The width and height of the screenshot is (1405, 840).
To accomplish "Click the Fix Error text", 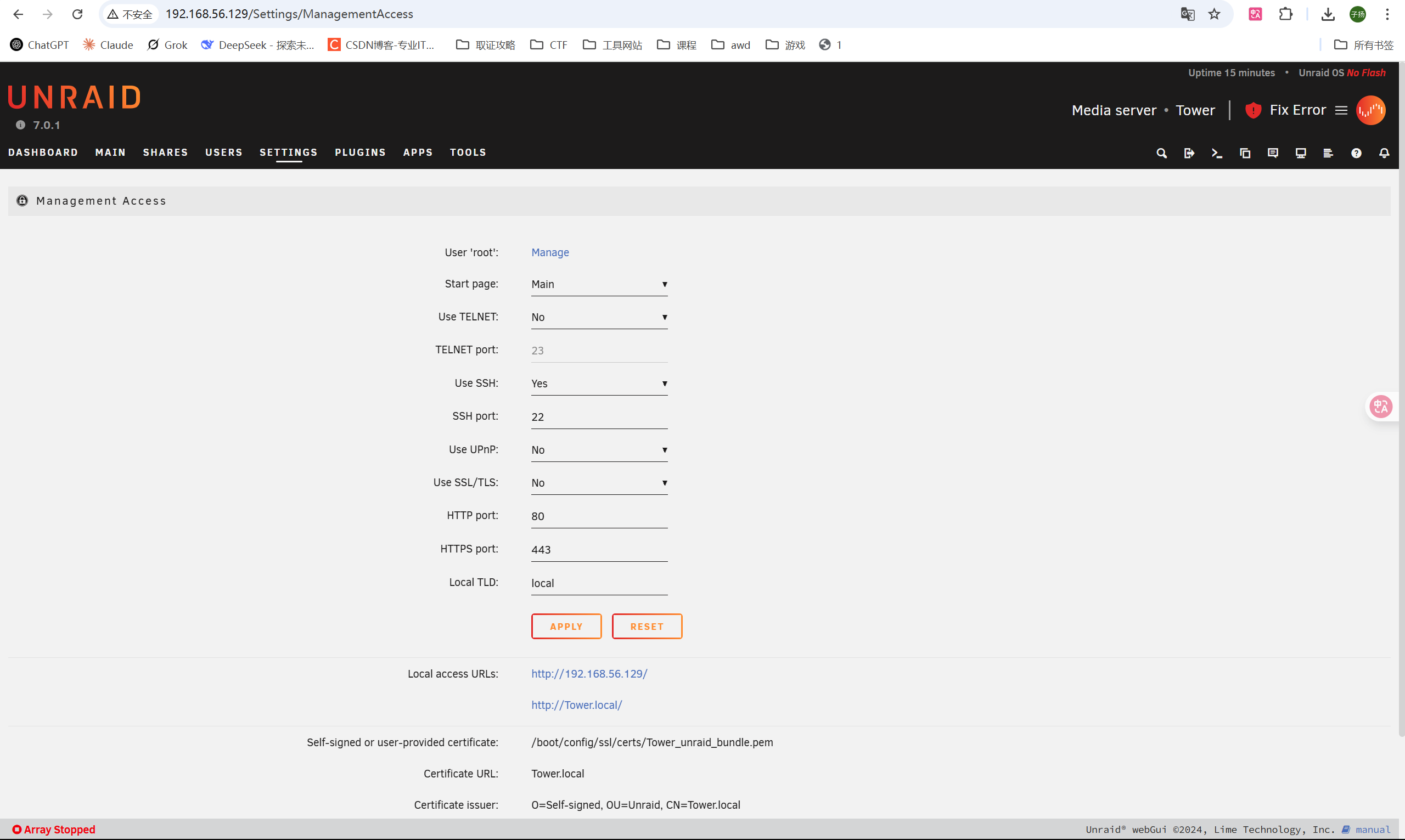I will pos(1297,110).
